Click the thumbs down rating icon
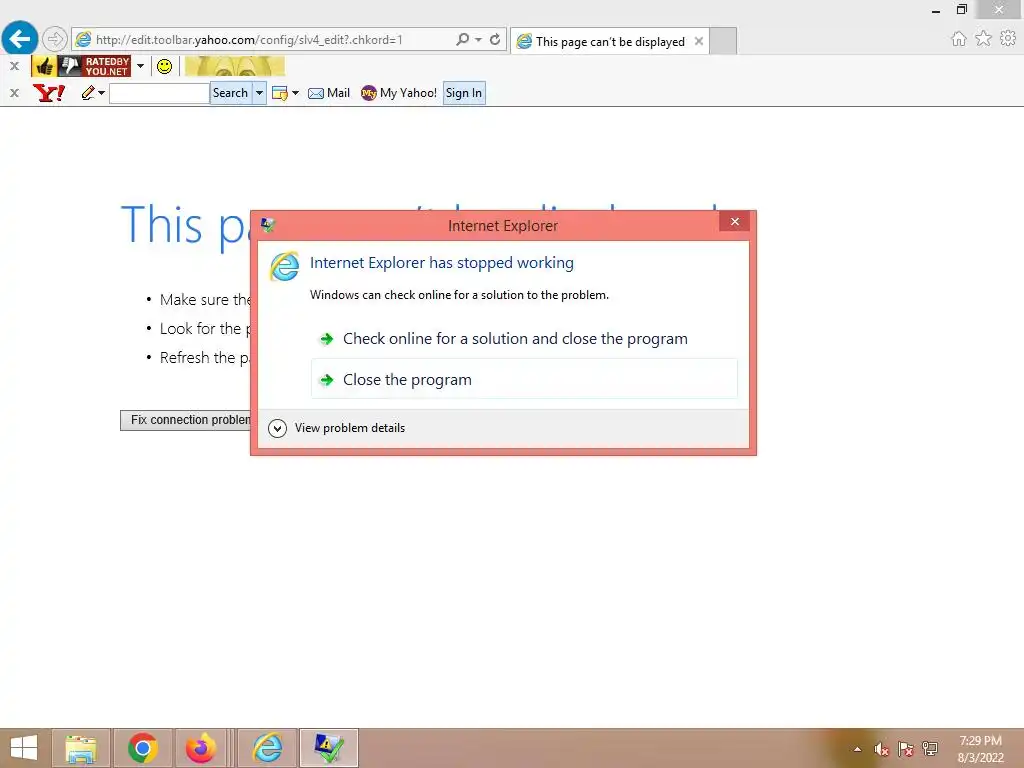The width and height of the screenshot is (1024, 768). (x=69, y=66)
